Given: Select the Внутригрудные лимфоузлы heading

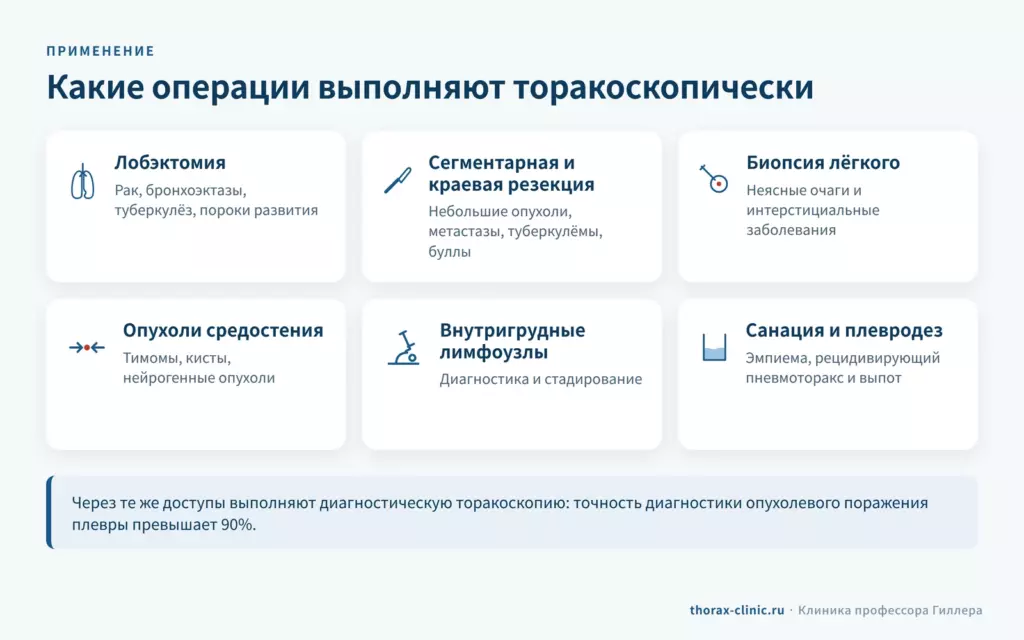Looking at the screenshot, I should coord(512,341).
